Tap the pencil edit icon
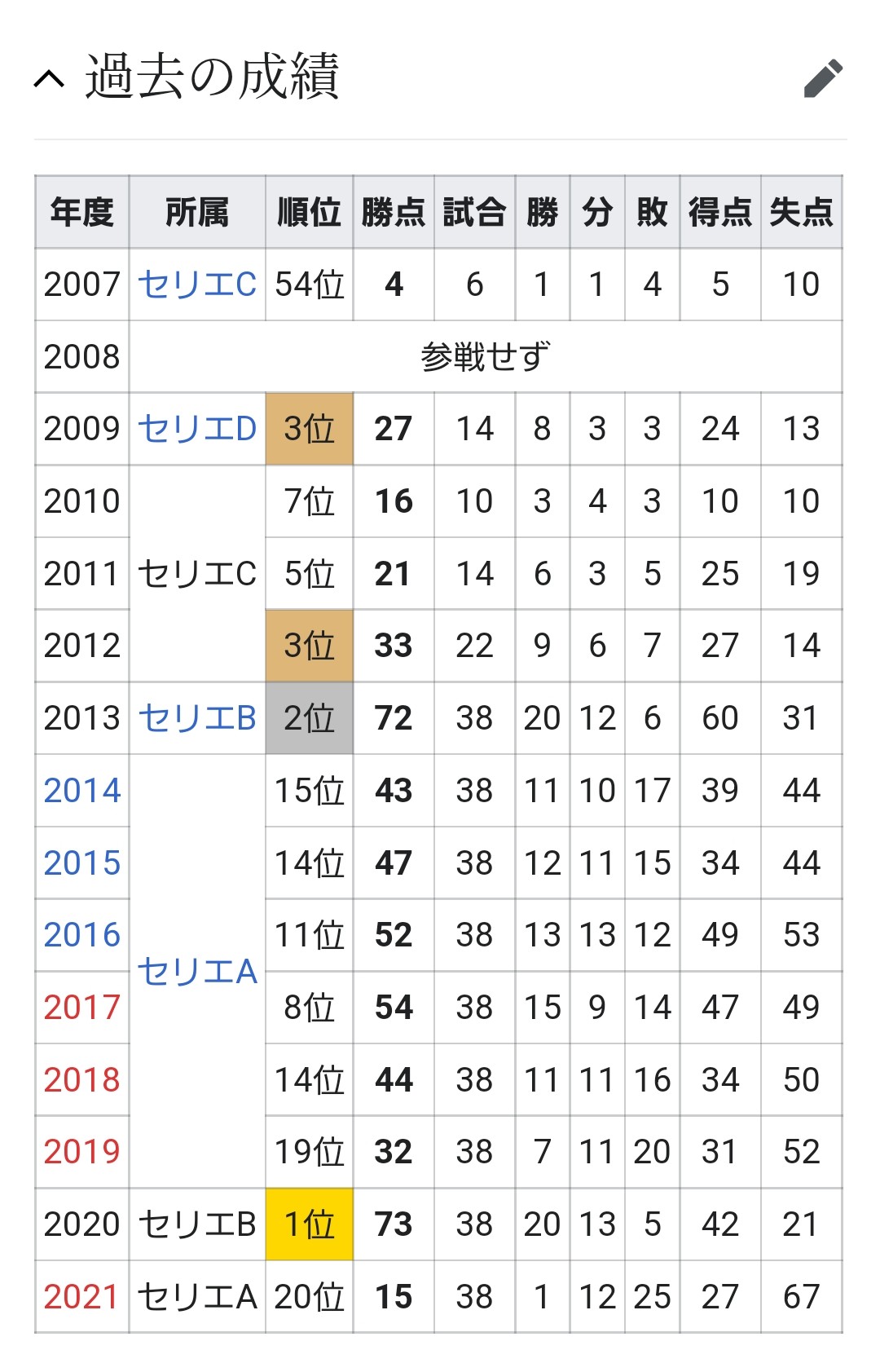 coord(823,78)
